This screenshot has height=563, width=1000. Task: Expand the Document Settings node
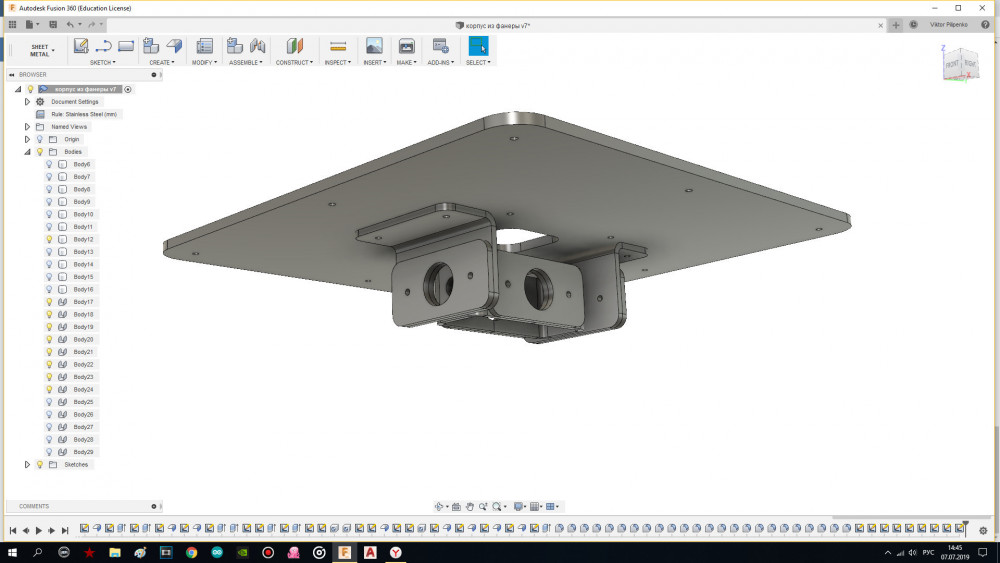[x=27, y=101]
